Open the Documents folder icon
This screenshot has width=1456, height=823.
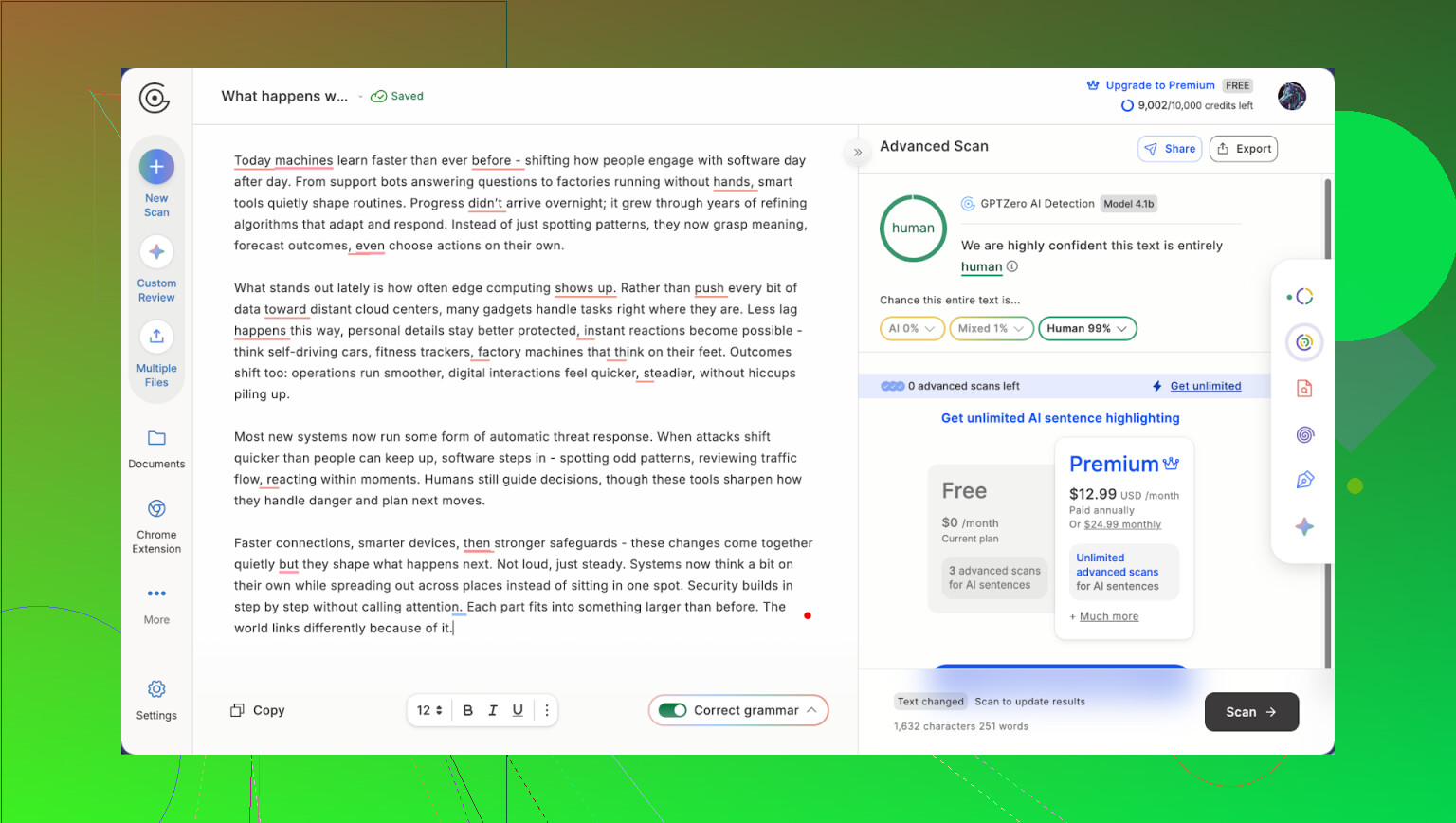[156, 438]
